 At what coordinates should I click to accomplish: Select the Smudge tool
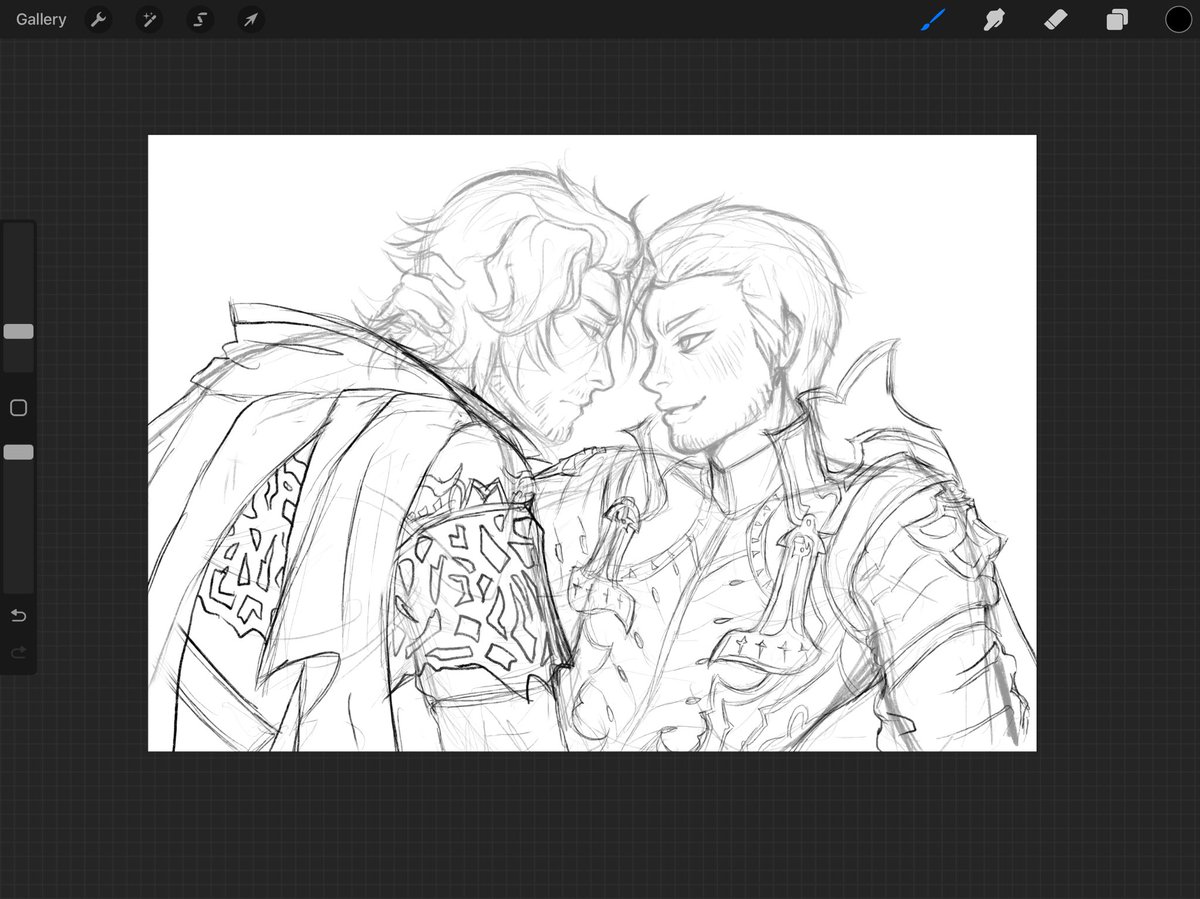[x=994, y=19]
